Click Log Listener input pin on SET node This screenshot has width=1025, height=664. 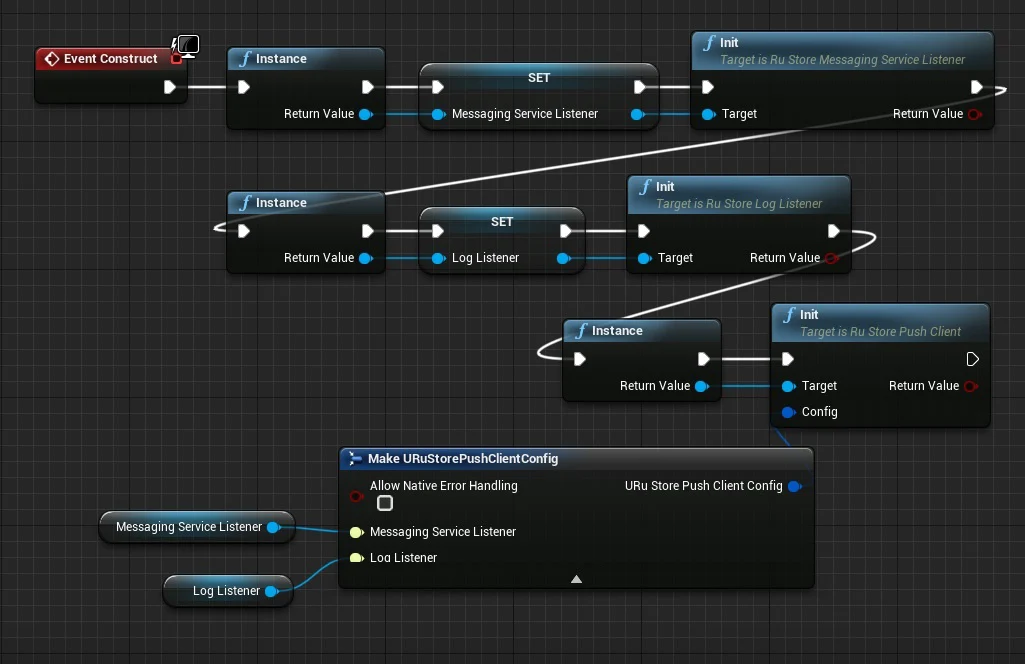click(x=439, y=258)
